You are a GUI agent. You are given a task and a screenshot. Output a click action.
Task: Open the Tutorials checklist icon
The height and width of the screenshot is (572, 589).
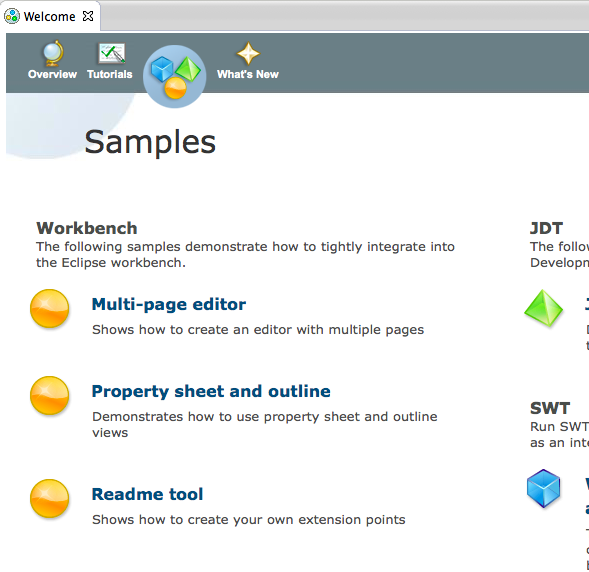[x=112, y=53]
